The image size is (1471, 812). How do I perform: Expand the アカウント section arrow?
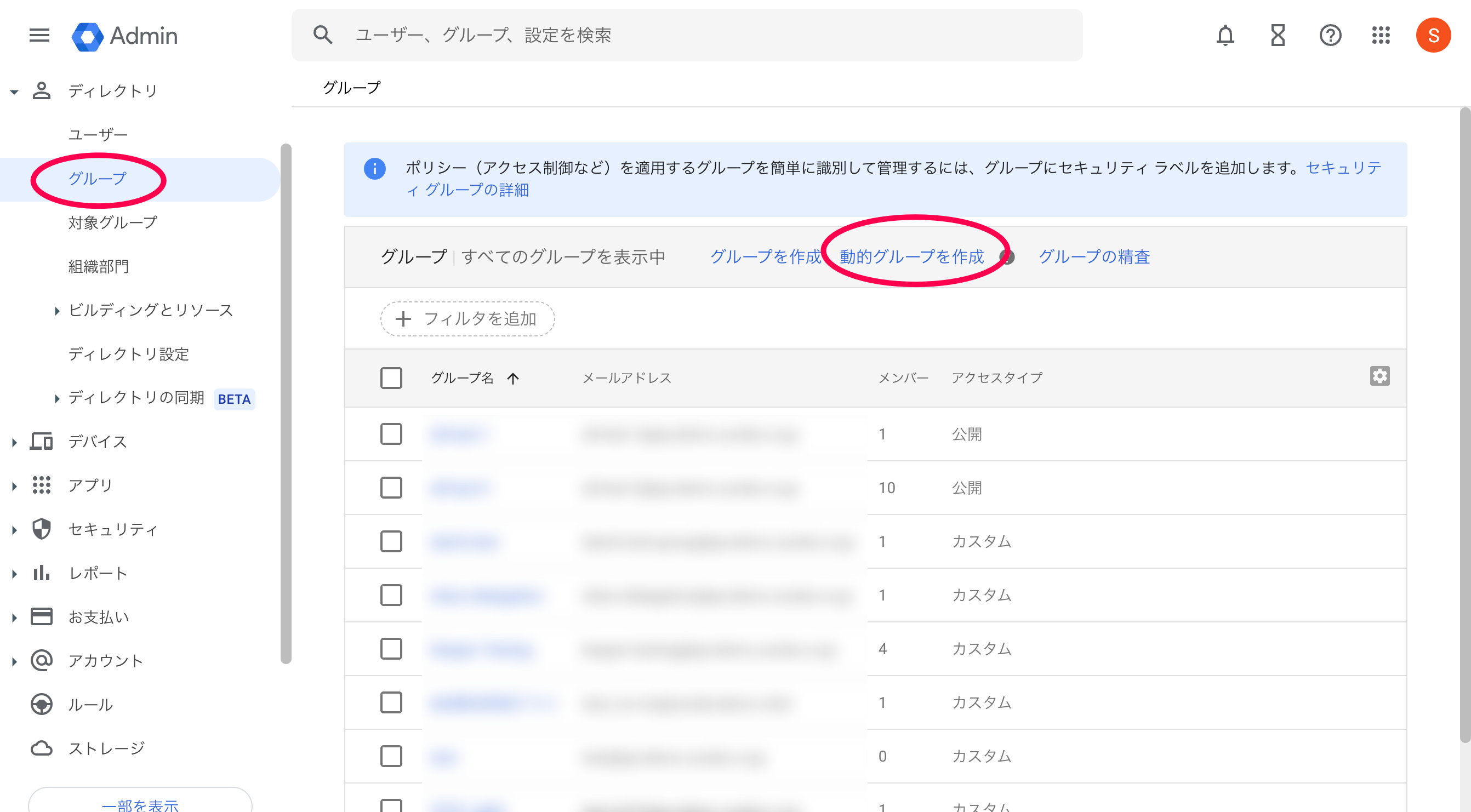click(14, 661)
